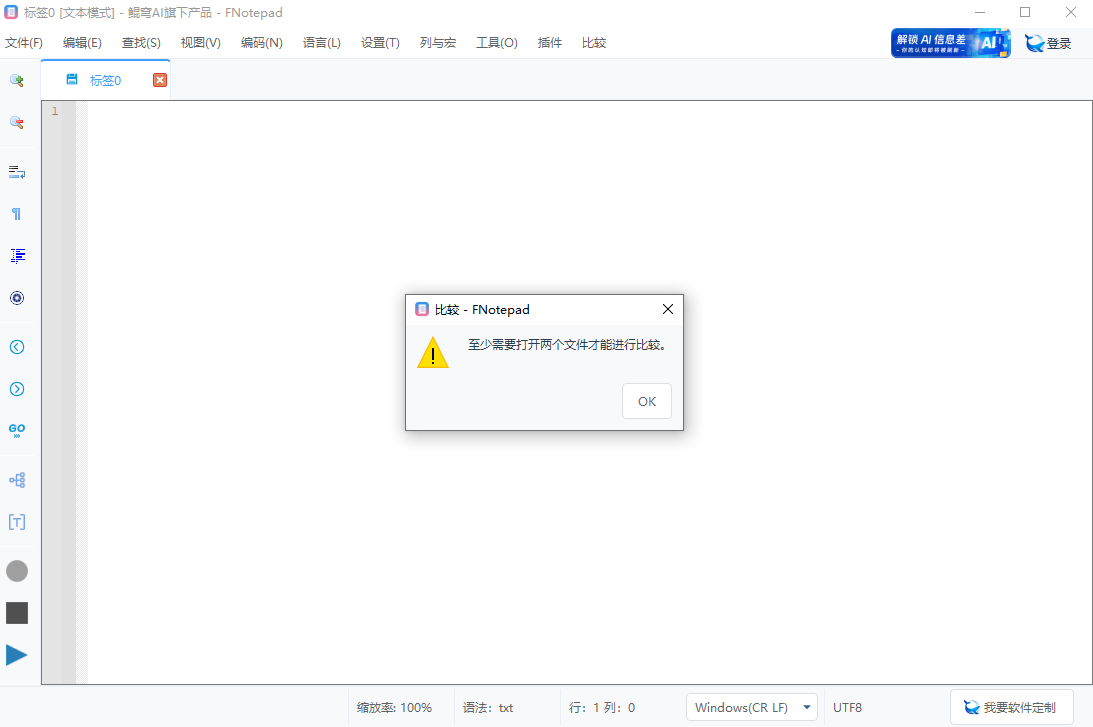
Task: Click the node-share icon in sidebar
Action: pyautogui.click(x=16, y=479)
